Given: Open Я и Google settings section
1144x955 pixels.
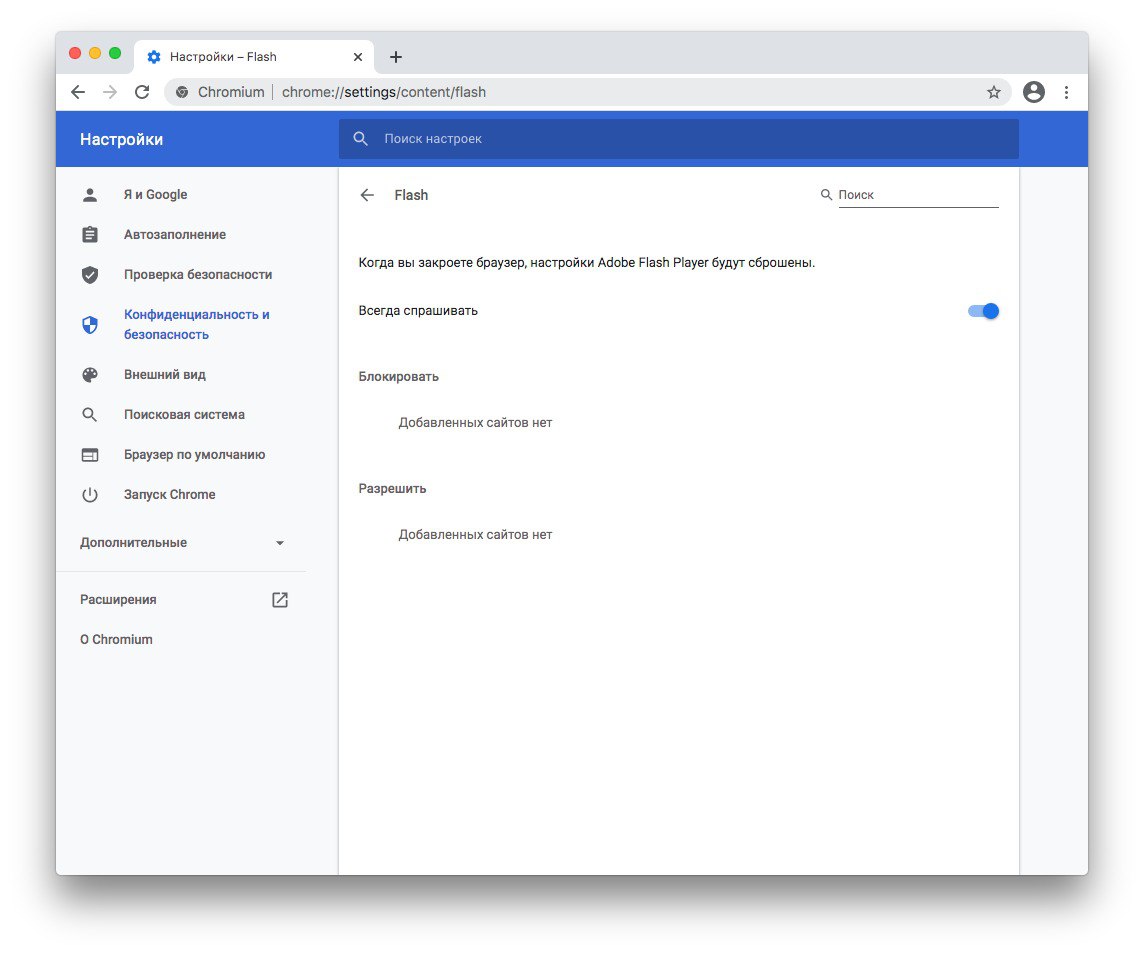Looking at the screenshot, I should pyautogui.click(x=155, y=195).
